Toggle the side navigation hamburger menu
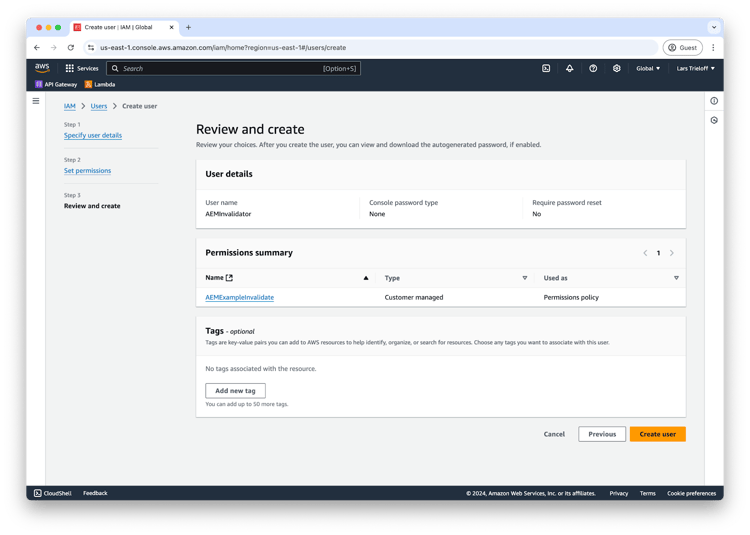Screen dimensions: 750x535 36,101
